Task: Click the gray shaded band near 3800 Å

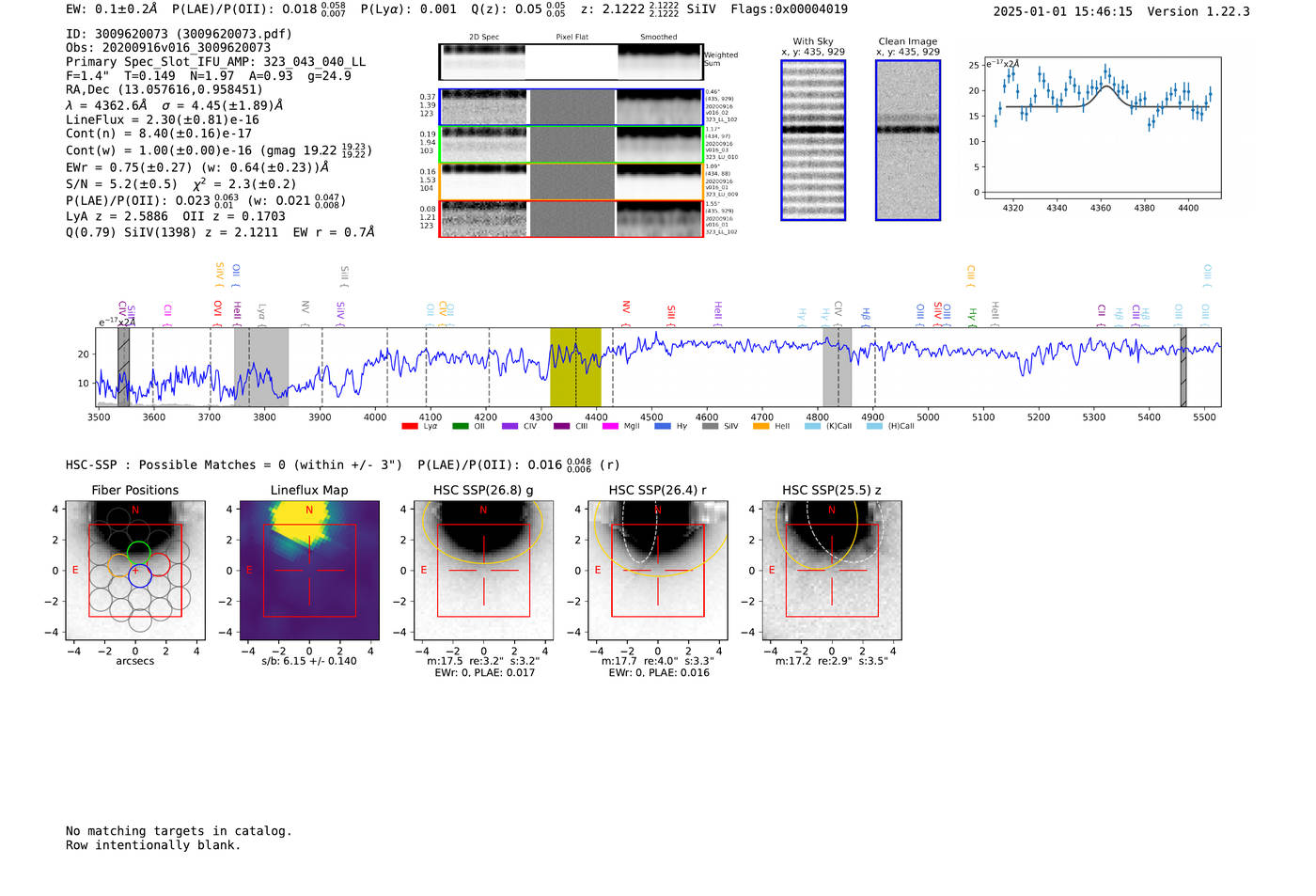Action: (261, 367)
